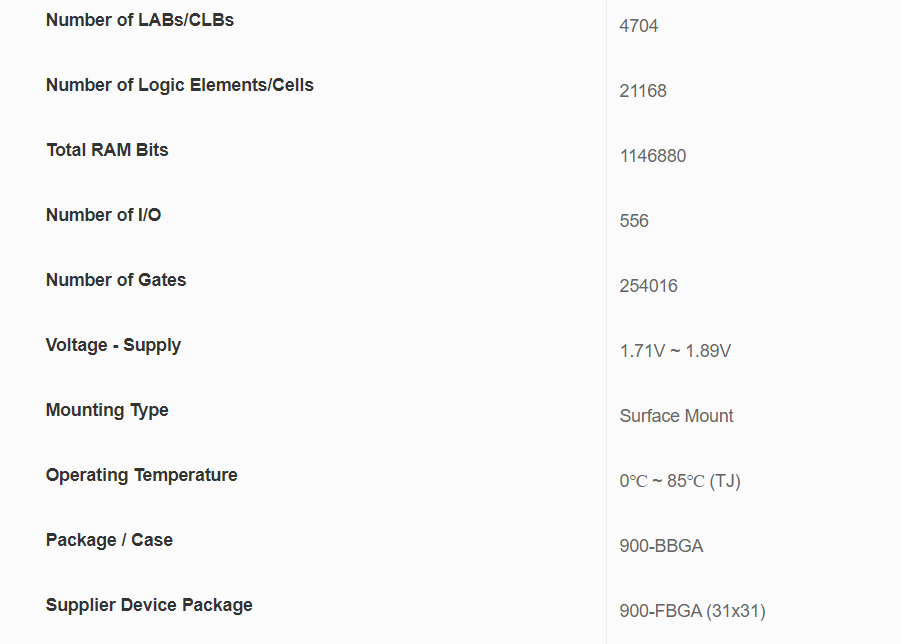Select the 254016 gates value
Image resolution: width=901 pixels, height=644 pixels.
point(649,286)
